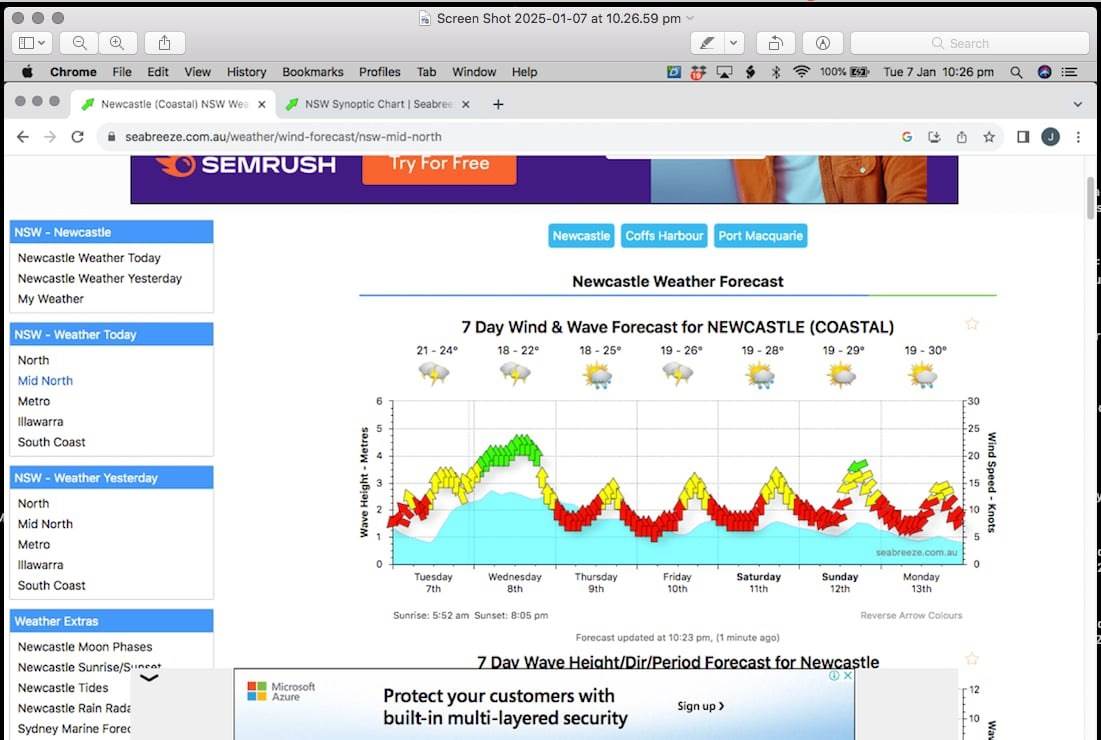Click the Preview search field
The height and width of the screenshot is (740, 1101).
[x=969, y=43]
